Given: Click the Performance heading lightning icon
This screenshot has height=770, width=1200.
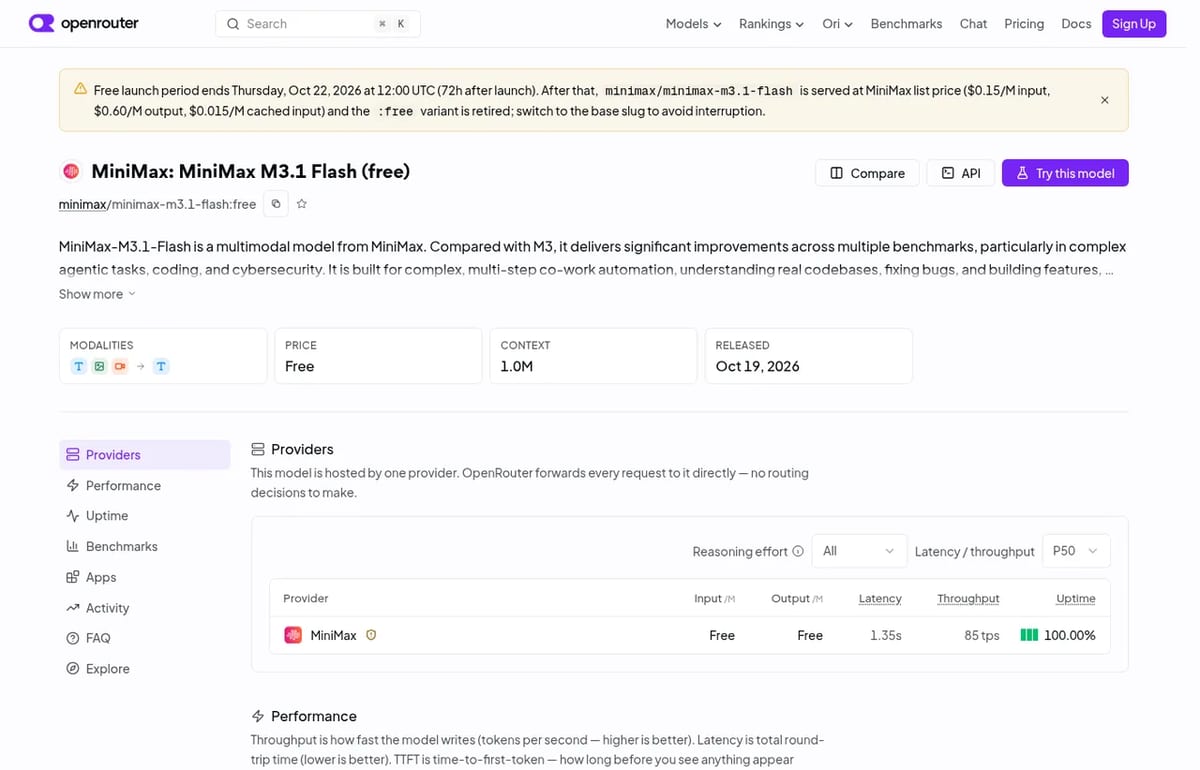Looking at the screenshot, I should click(x=258, y=717).
